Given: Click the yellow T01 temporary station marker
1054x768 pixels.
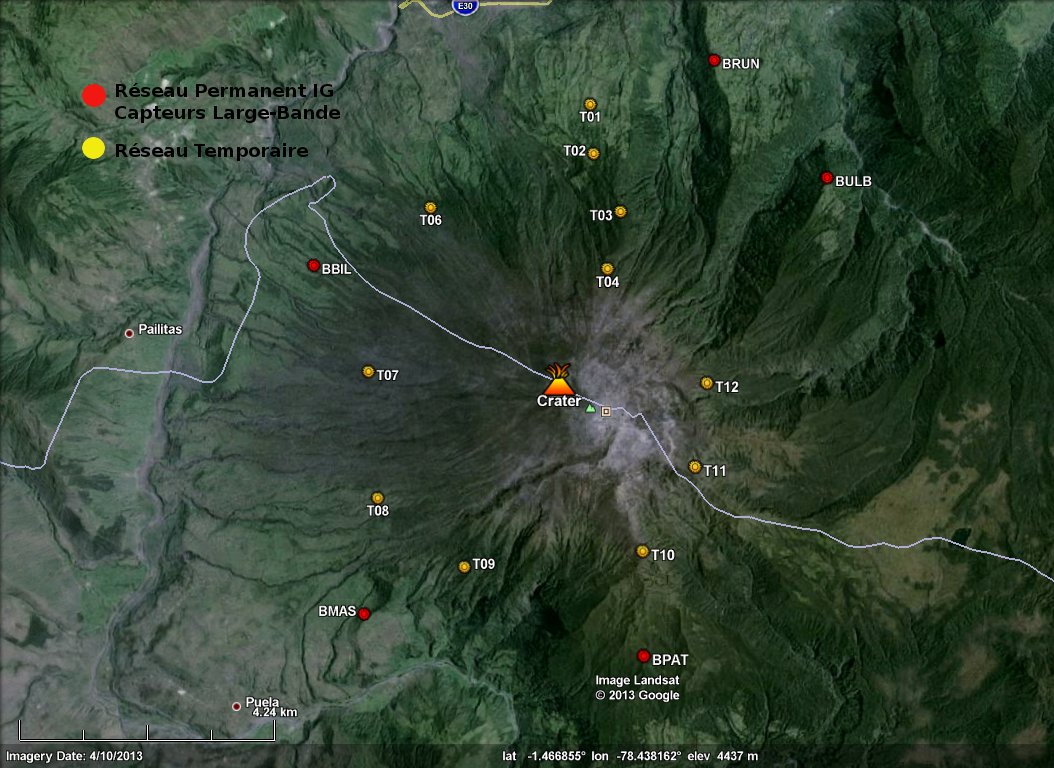Looking at the screenshot, I should click(590, 103).
